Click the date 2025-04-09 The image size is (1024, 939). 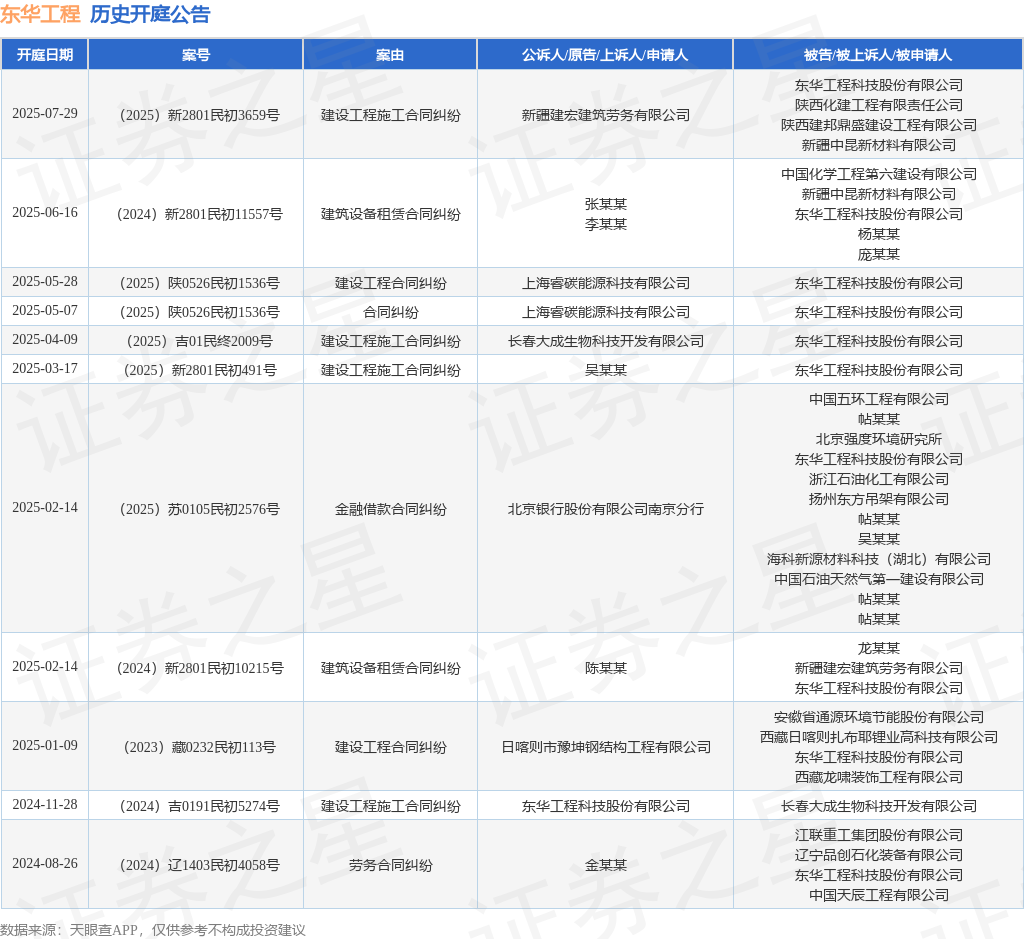coord(45,340)
